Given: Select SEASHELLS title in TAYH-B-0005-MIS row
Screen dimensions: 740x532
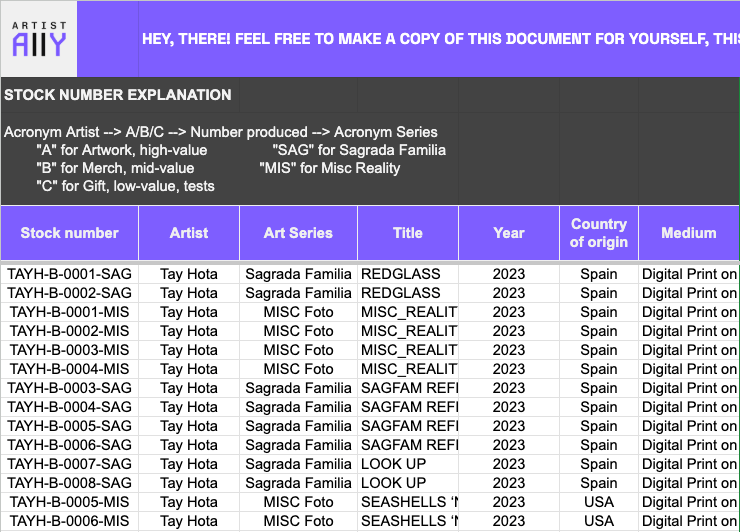Looking at the screenshot, I should click(408, 502).
